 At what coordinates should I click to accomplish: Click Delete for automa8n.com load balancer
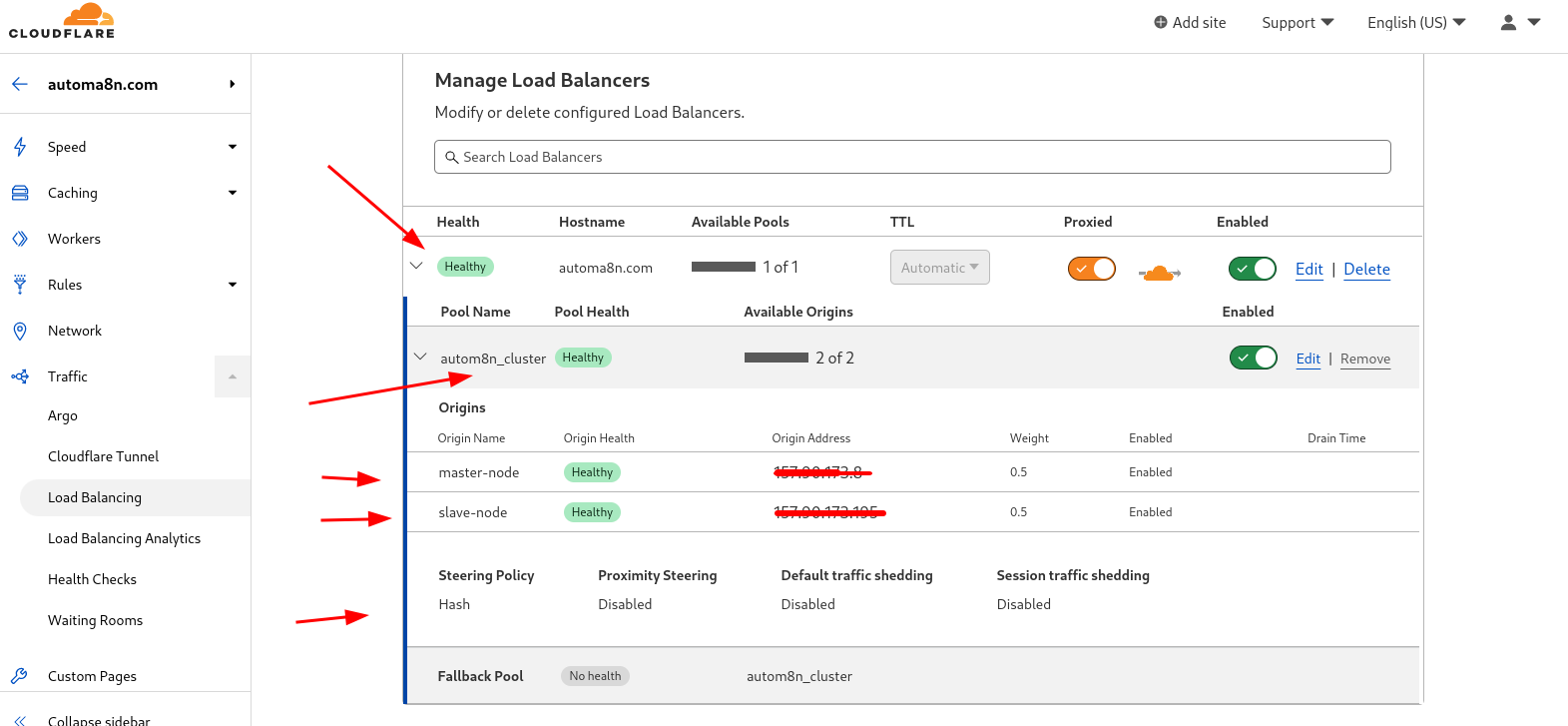pos(1367,269)
